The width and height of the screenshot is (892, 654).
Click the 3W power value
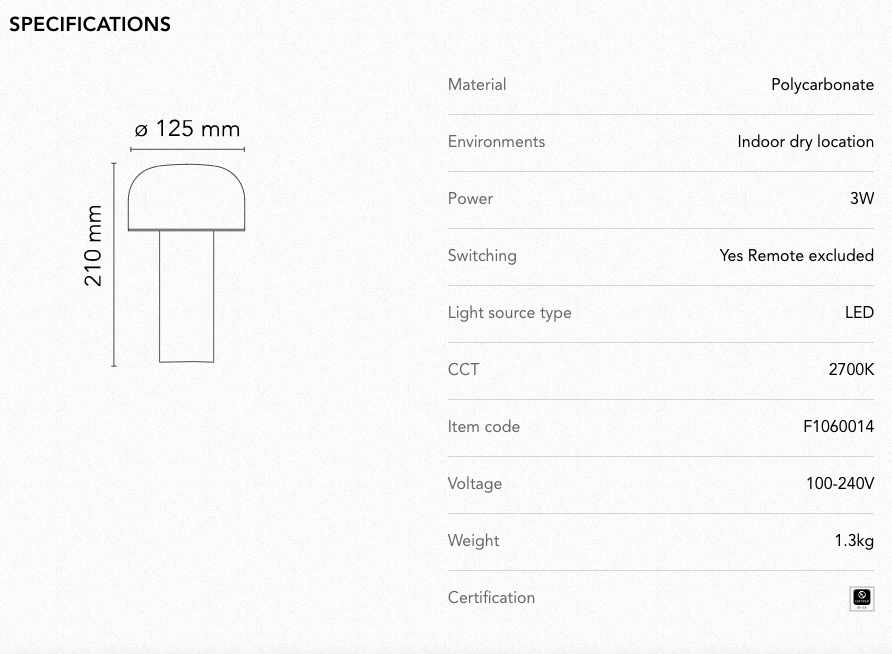click(862, 198)
